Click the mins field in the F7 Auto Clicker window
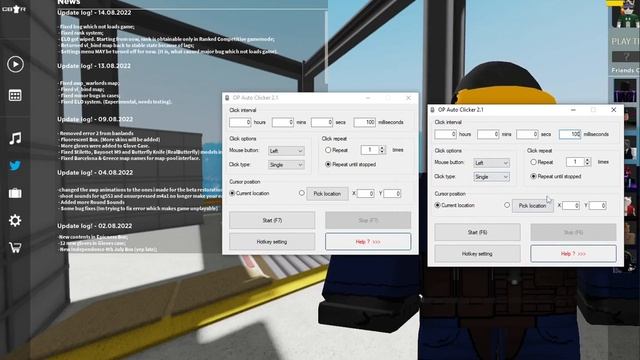 (x=283, y=122)
